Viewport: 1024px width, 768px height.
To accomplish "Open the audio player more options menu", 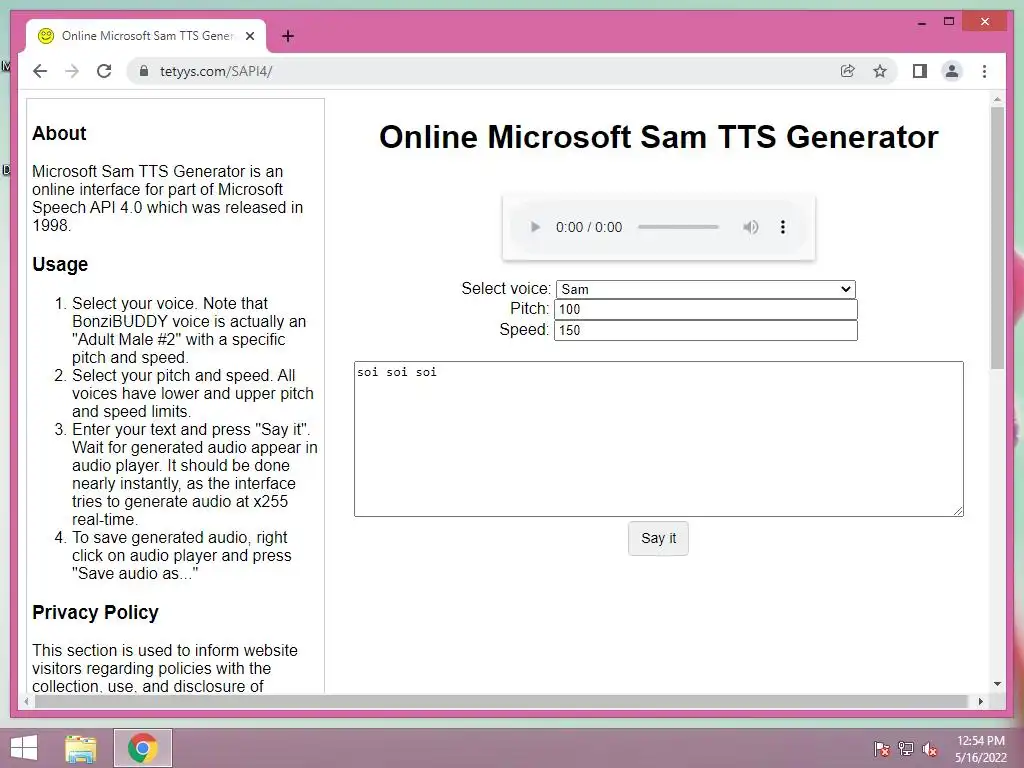I will click(x=782, y=227).
